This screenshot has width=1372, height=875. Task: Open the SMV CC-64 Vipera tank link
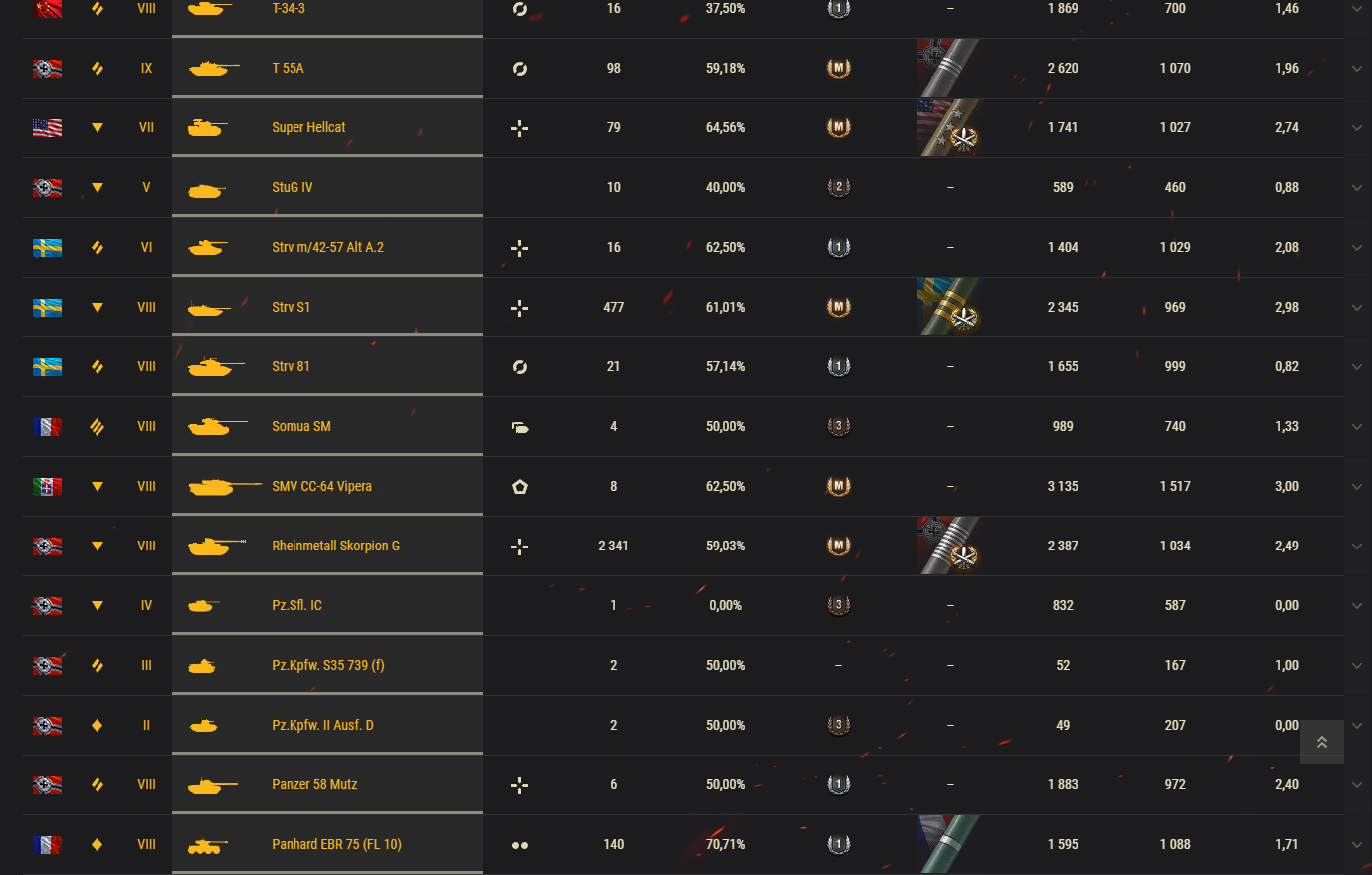coord(321,486)
